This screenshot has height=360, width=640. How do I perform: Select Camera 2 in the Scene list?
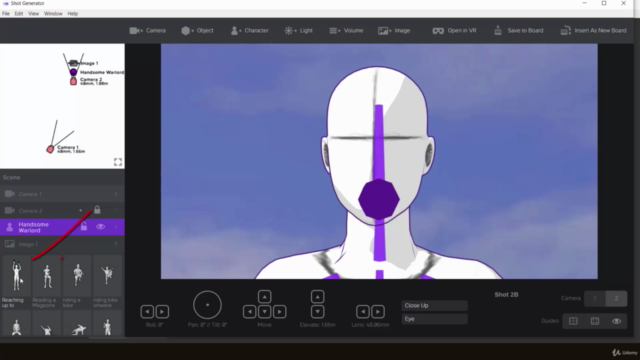(62, 211)
